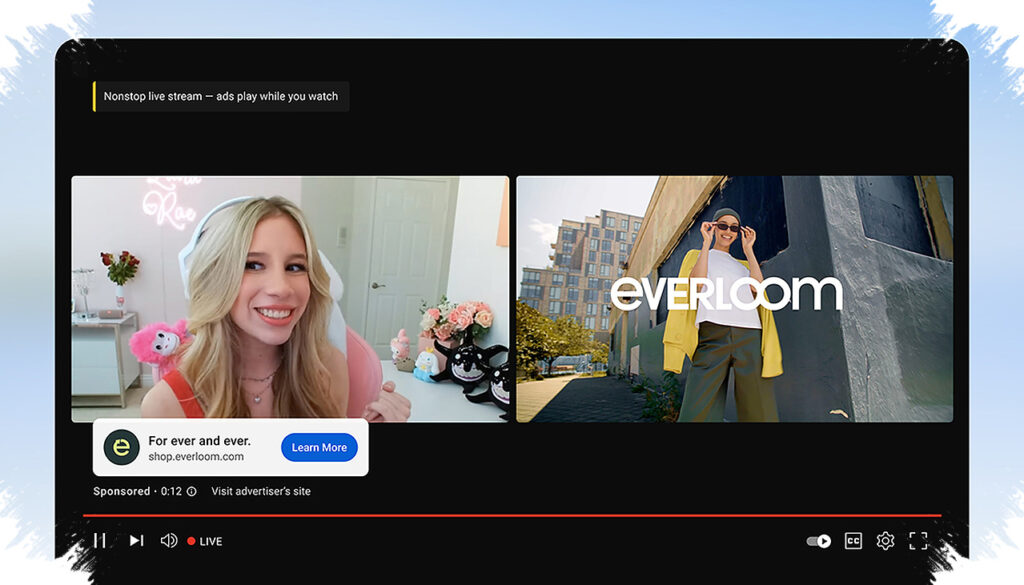Open shop.everloom.com link text
This screenshot has width=1024, height=585.
coord(196,456)
